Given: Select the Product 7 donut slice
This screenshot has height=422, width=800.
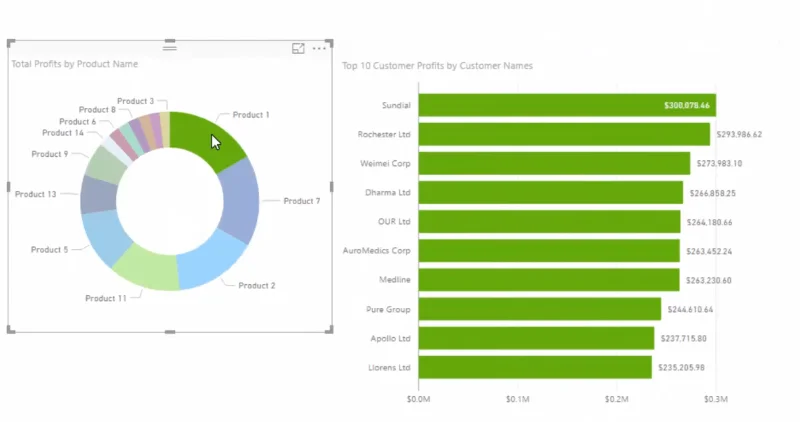Looking at the screenshot, I should (241, 200).
